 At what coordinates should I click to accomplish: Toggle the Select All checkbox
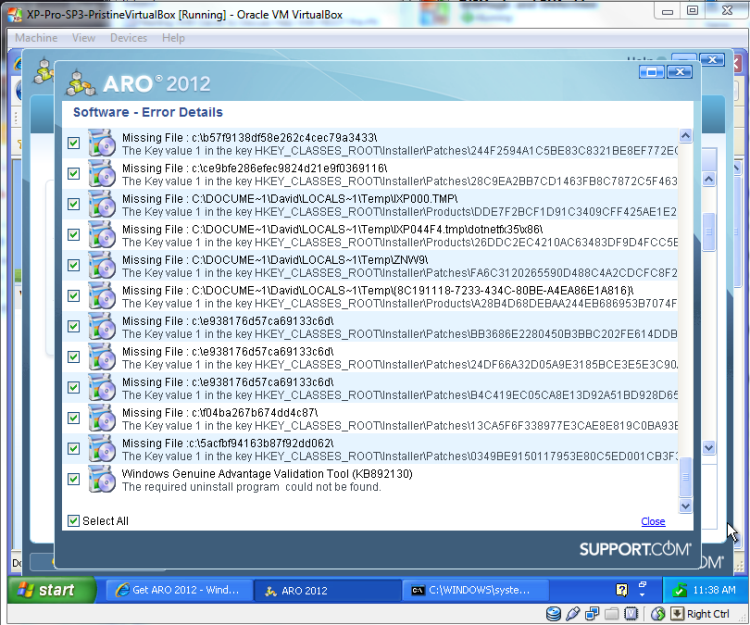click(x=74, y=521)
